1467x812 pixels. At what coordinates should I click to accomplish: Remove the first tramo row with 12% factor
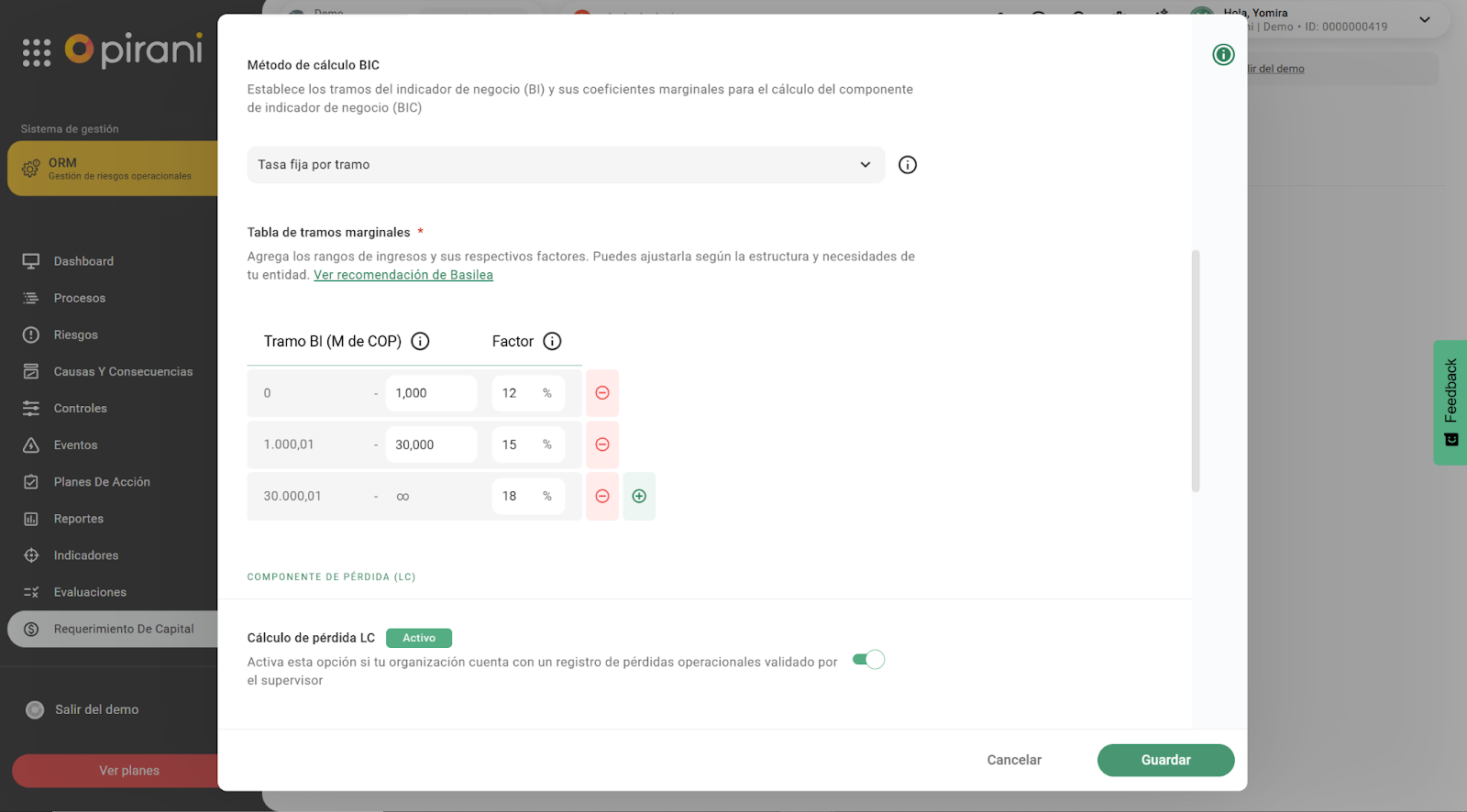[602, 393]
